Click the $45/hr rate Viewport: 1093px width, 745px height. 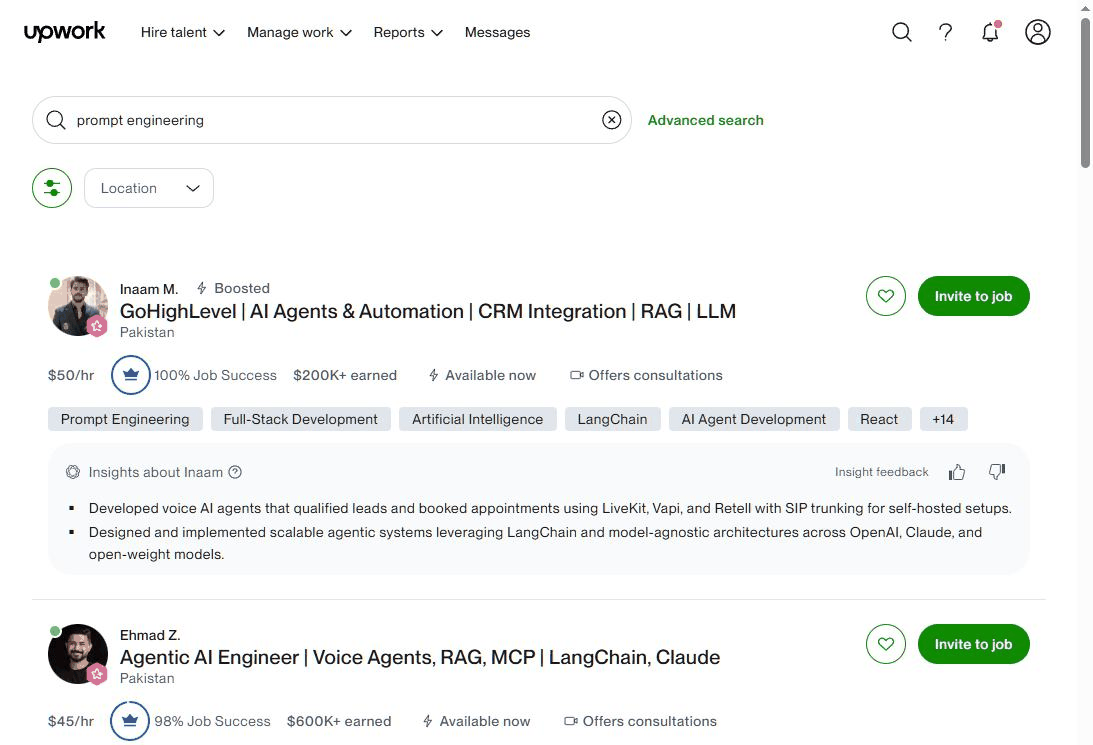tap(71, 721)
